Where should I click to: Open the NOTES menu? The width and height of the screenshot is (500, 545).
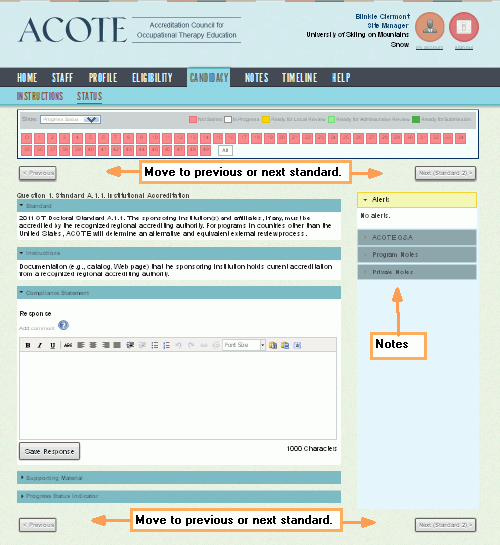256,78
